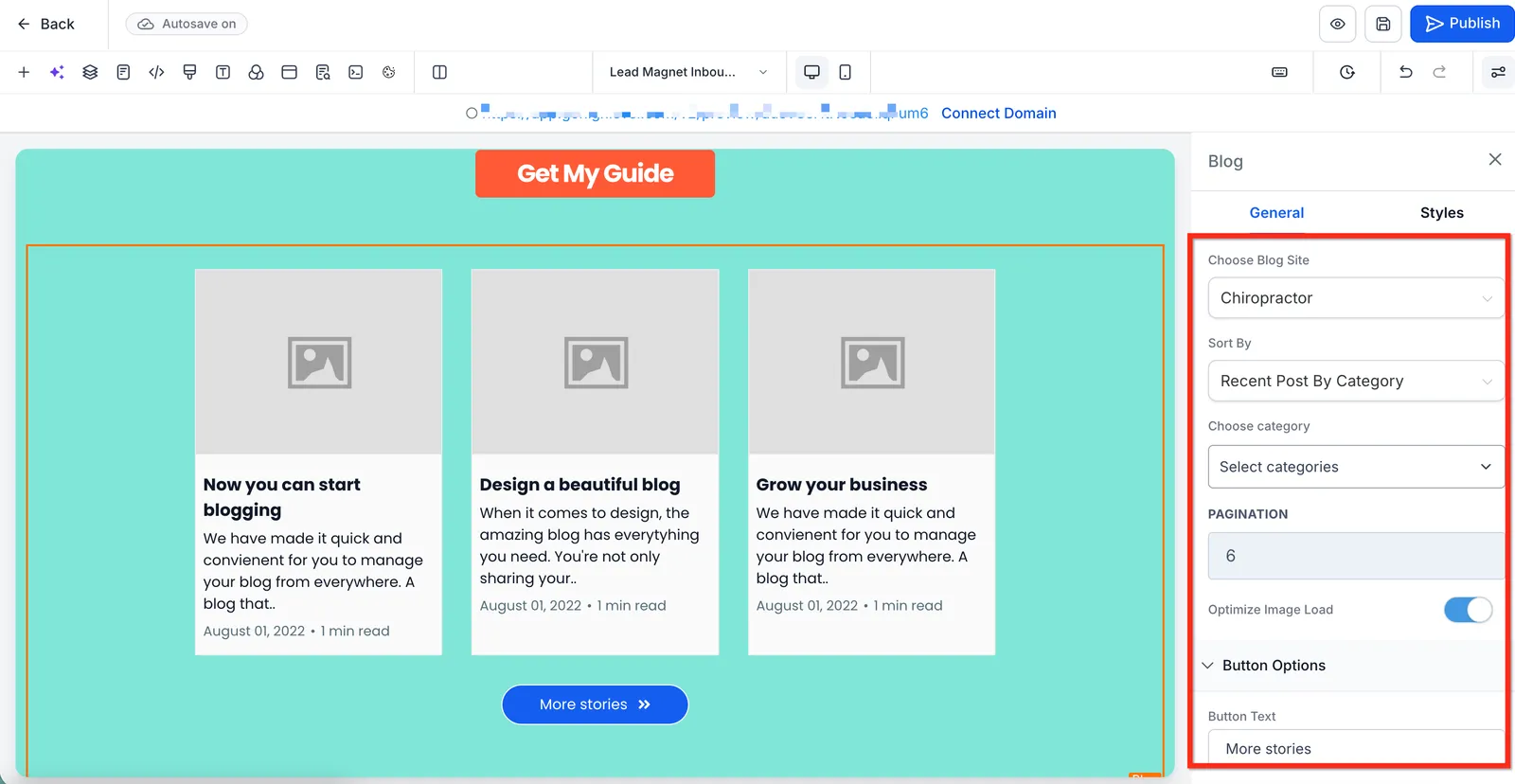Click the undo arrow
The width and height of the screenshot is (1515, 784).
point(1406,72)
